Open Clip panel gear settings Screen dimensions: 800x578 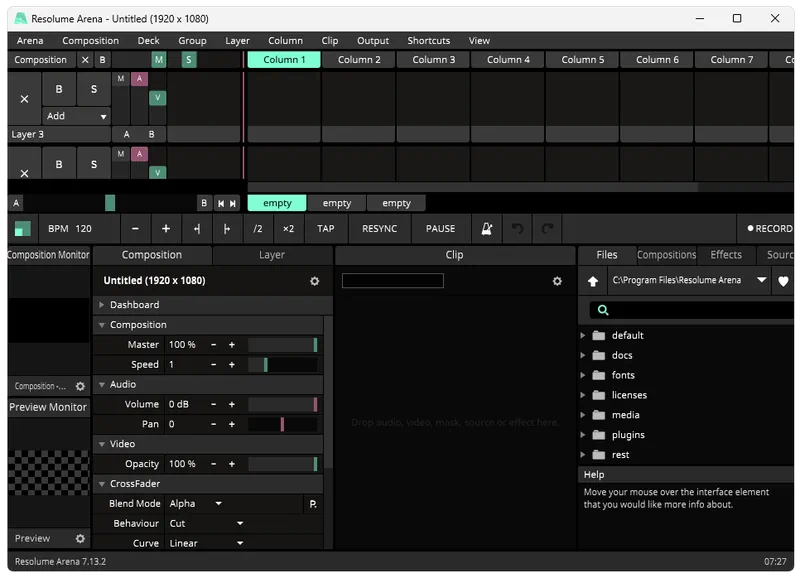click(557, 281)
